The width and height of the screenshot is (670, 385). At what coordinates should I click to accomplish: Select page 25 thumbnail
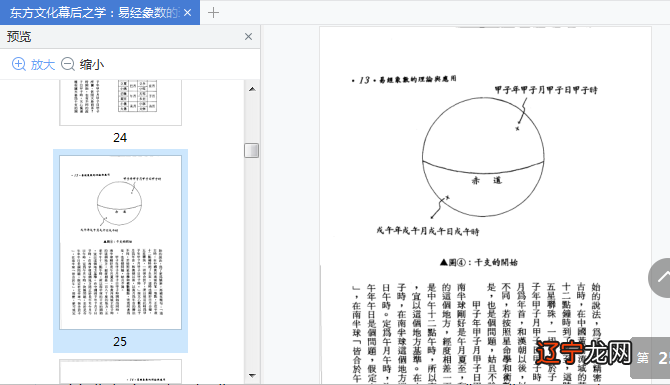(120, 242)
